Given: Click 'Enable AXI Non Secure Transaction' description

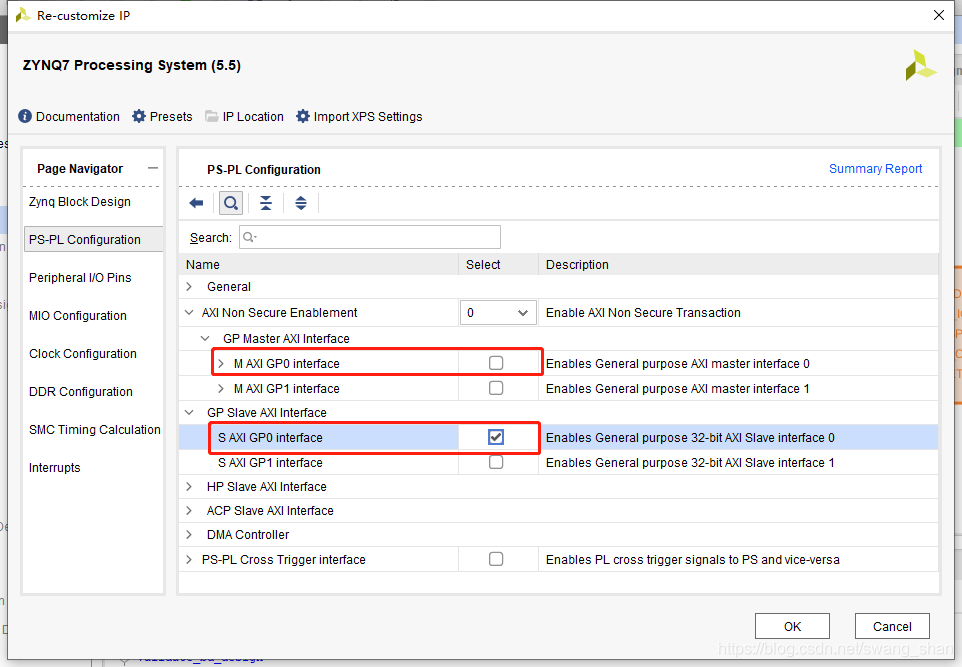Looking at the screenshot, I should point(643,313).
